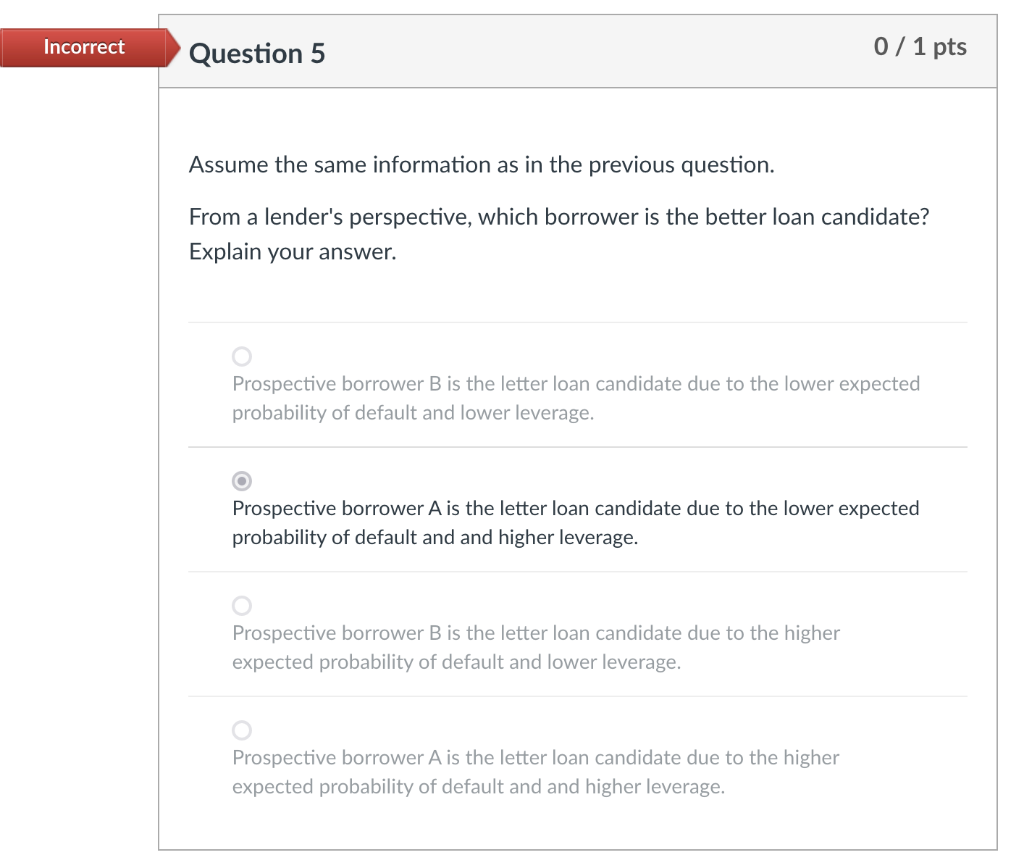Viewport: 1024px width, 855px height.
Task: Select the radio button for borrower B with lower default probability
Action: point(241,356)
